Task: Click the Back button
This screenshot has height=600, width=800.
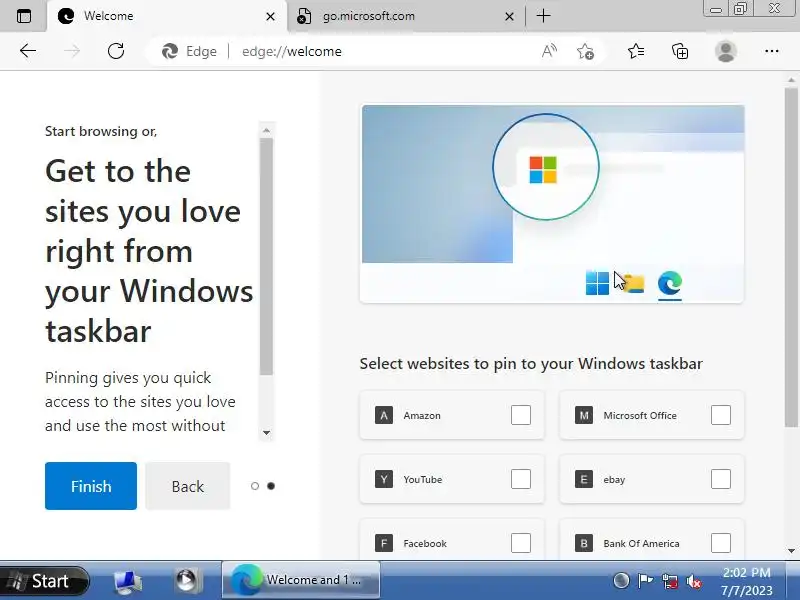Action: click(x=187, y=486)
